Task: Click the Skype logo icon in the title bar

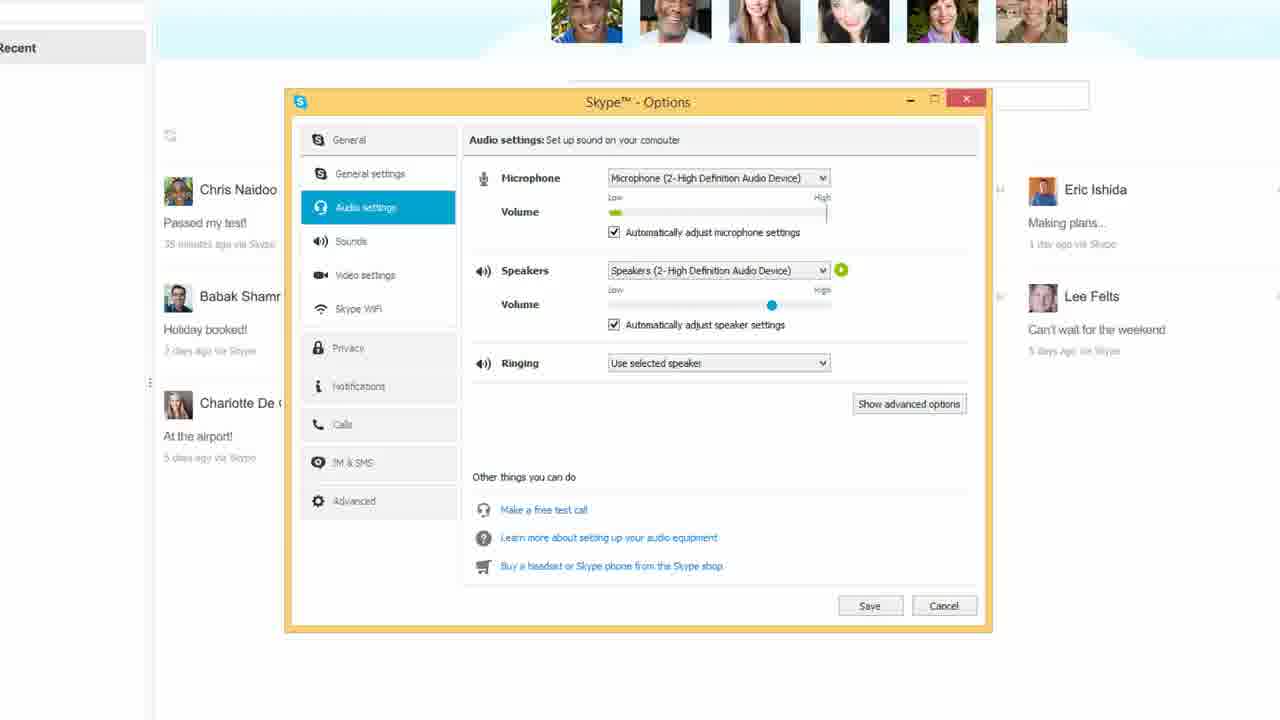Action: click(300, 102)
